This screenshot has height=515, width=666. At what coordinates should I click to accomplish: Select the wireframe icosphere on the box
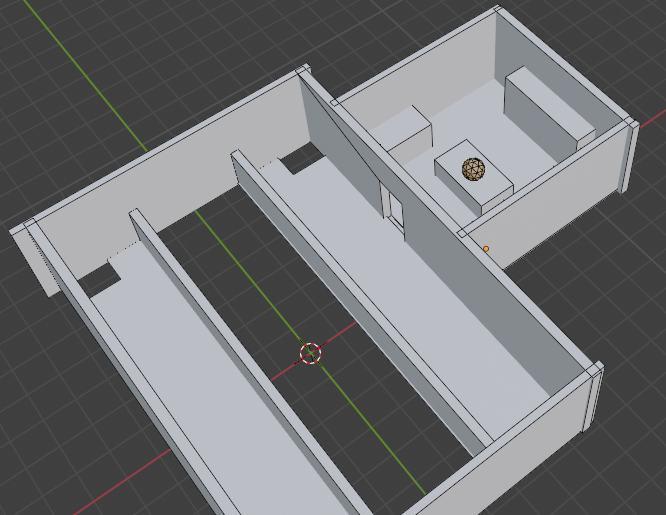click(474, 170)
